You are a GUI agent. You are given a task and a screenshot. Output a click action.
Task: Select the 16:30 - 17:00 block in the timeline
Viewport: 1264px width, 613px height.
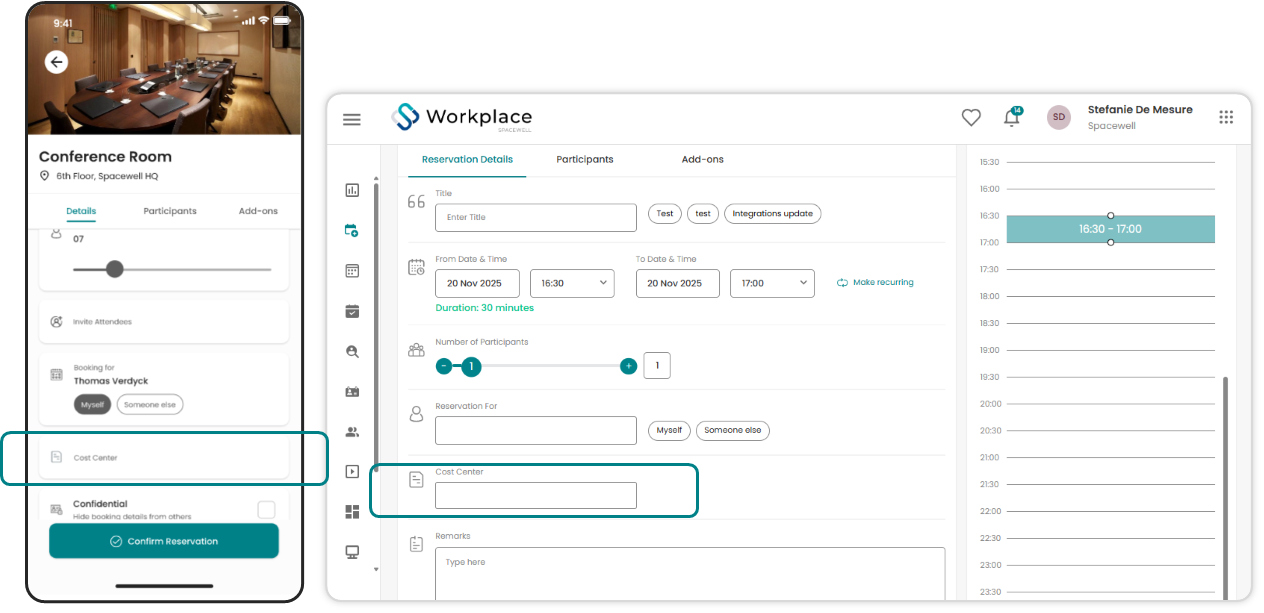(x=1110, y=229)
